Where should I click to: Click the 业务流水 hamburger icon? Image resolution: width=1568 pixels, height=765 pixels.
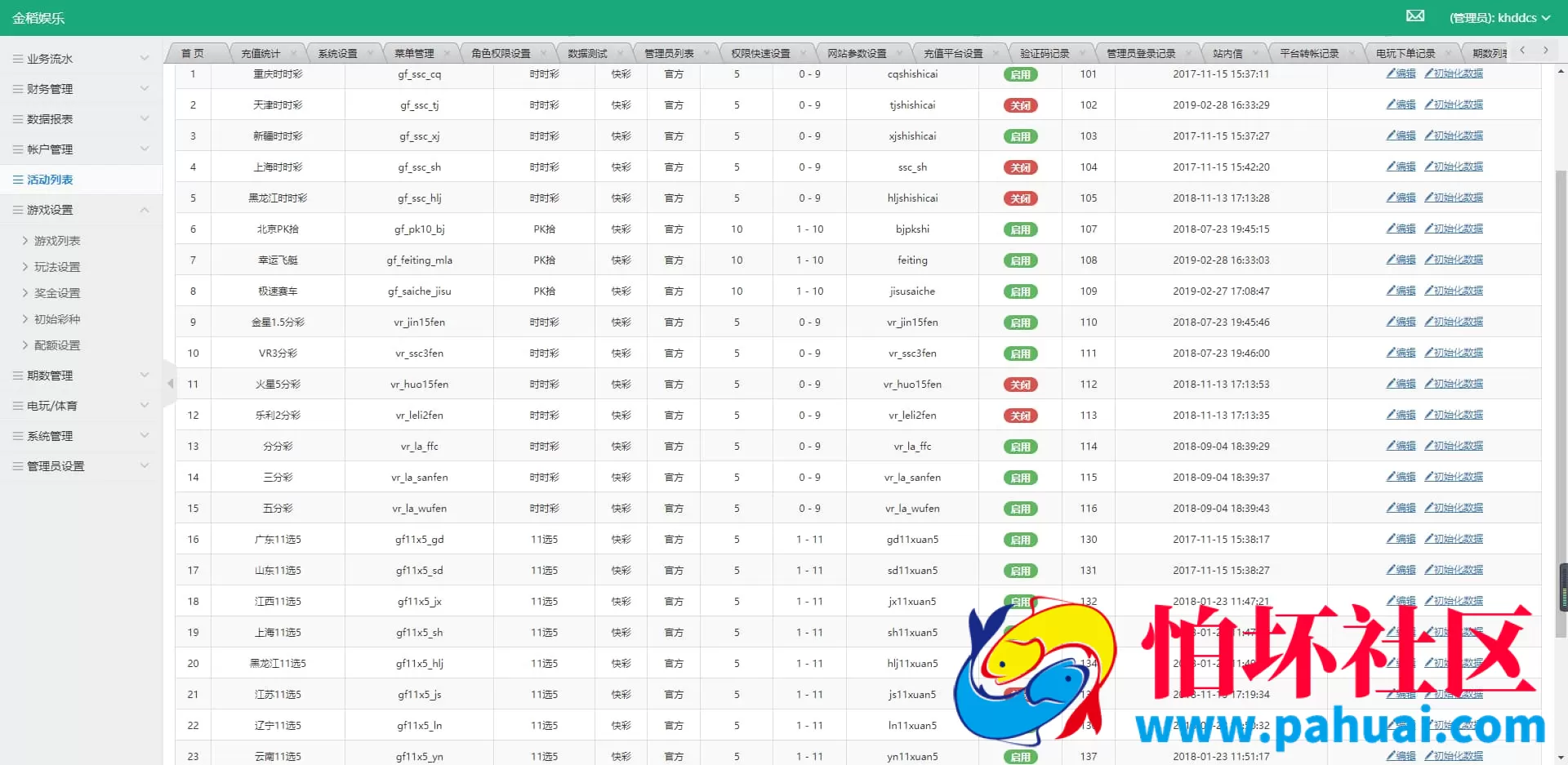click(17, 59)
